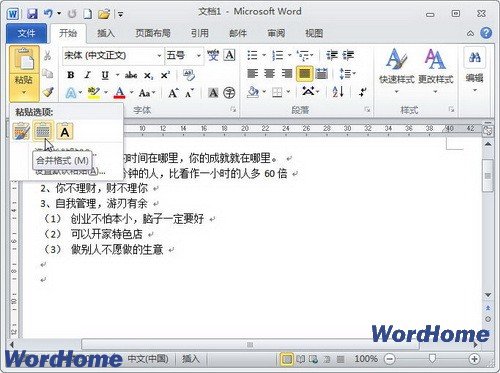Click the Open folder icon
The image size is (500, 373).
tap(104, 14)
